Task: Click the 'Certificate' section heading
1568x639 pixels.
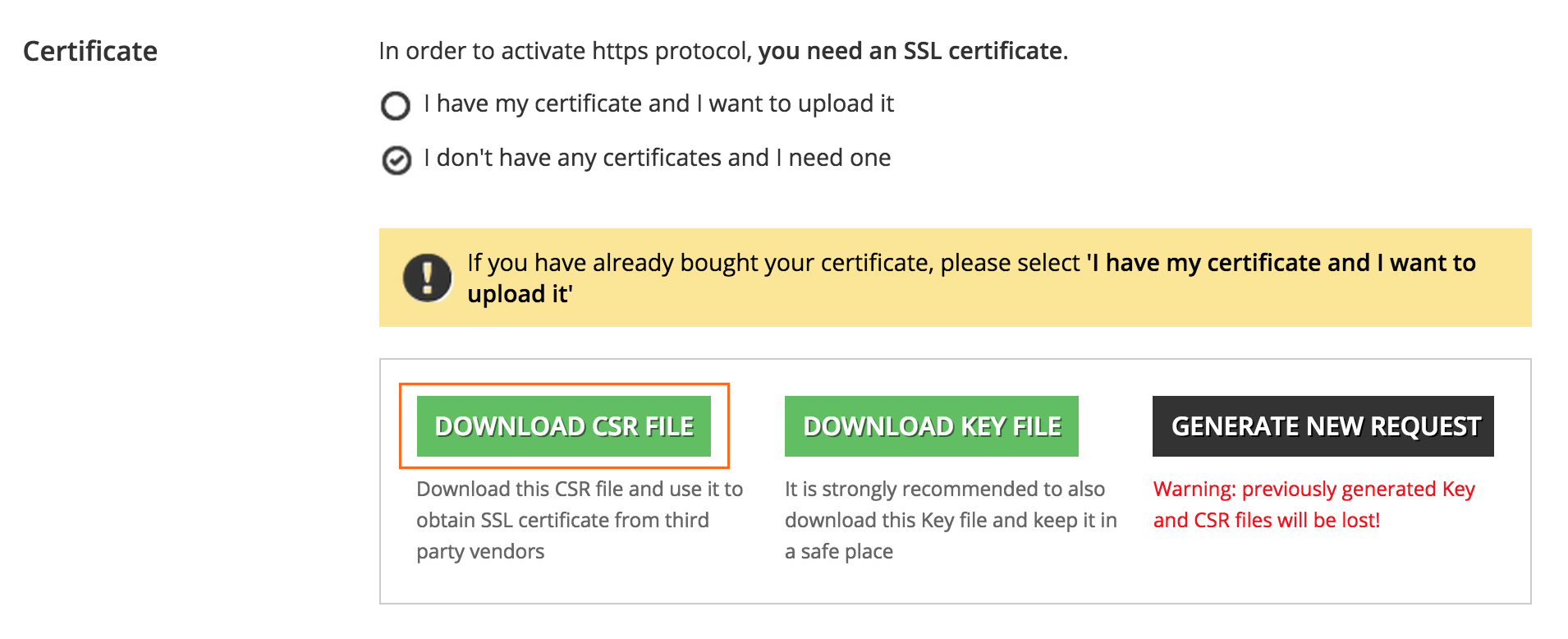Action: point(90,51)
